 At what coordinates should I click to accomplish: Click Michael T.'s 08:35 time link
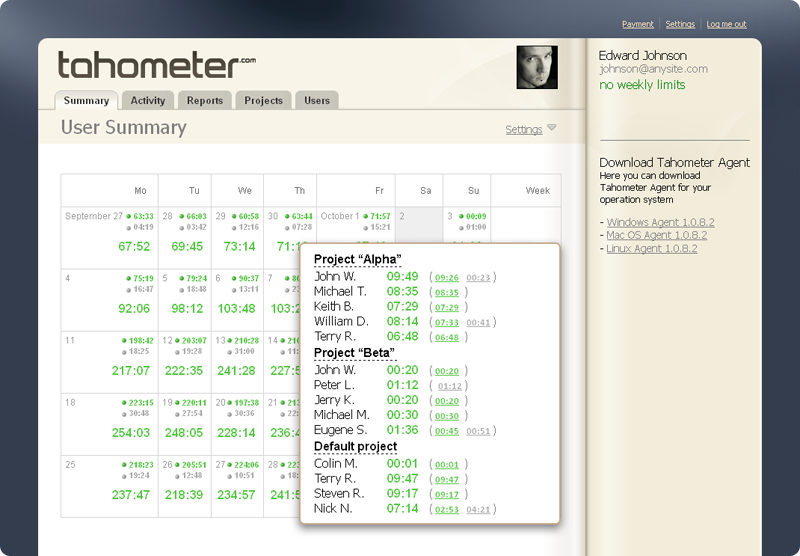coord(447,292)
